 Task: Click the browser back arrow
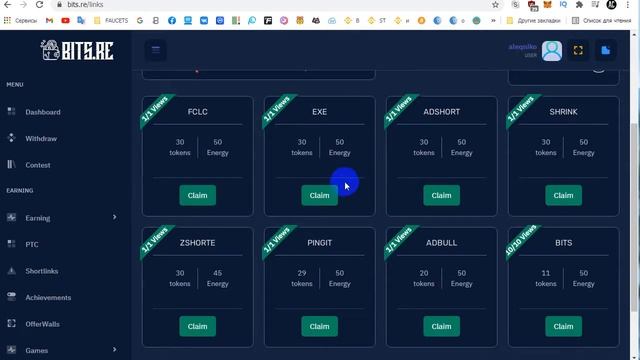(8, 4)
